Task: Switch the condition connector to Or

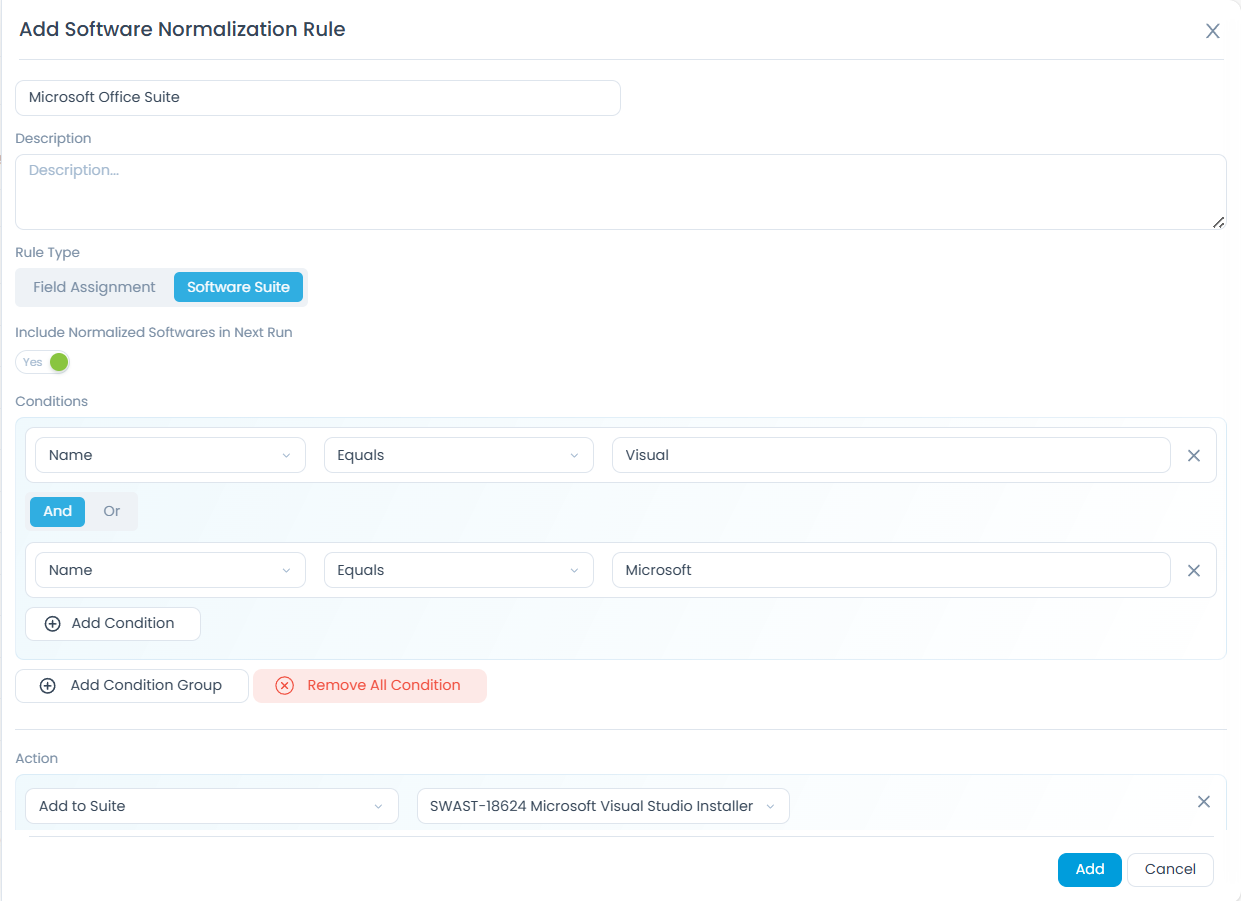Action: pyautogui.click(x=111, y=511)
